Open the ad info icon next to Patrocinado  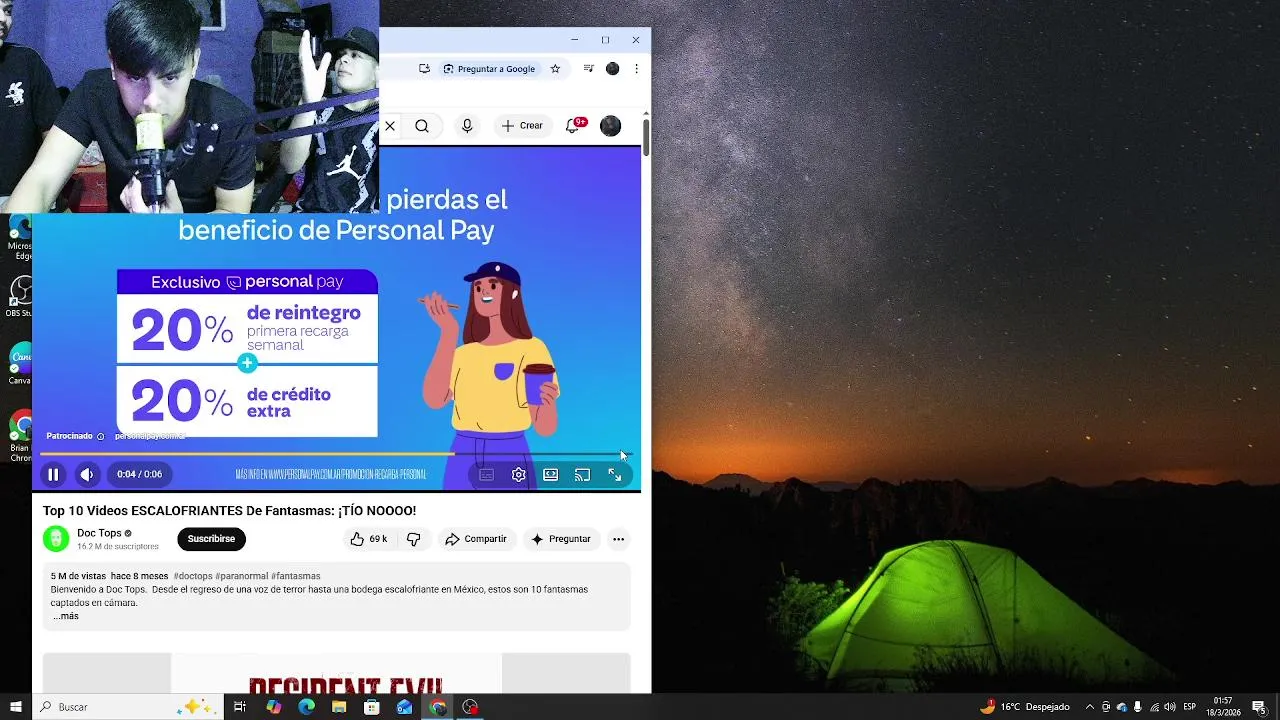click(x=100, y=436)
